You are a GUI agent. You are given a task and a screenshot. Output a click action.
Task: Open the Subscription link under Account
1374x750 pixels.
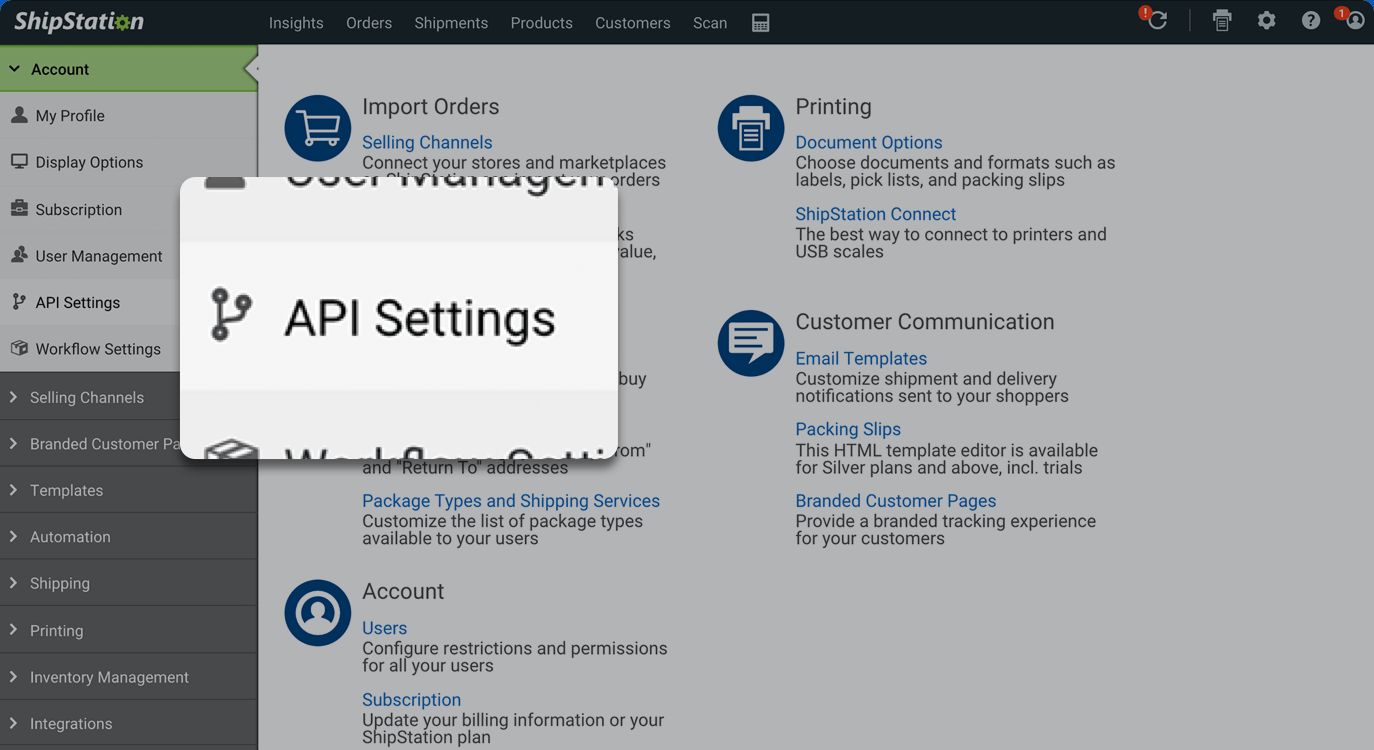[x=412, y=700]
